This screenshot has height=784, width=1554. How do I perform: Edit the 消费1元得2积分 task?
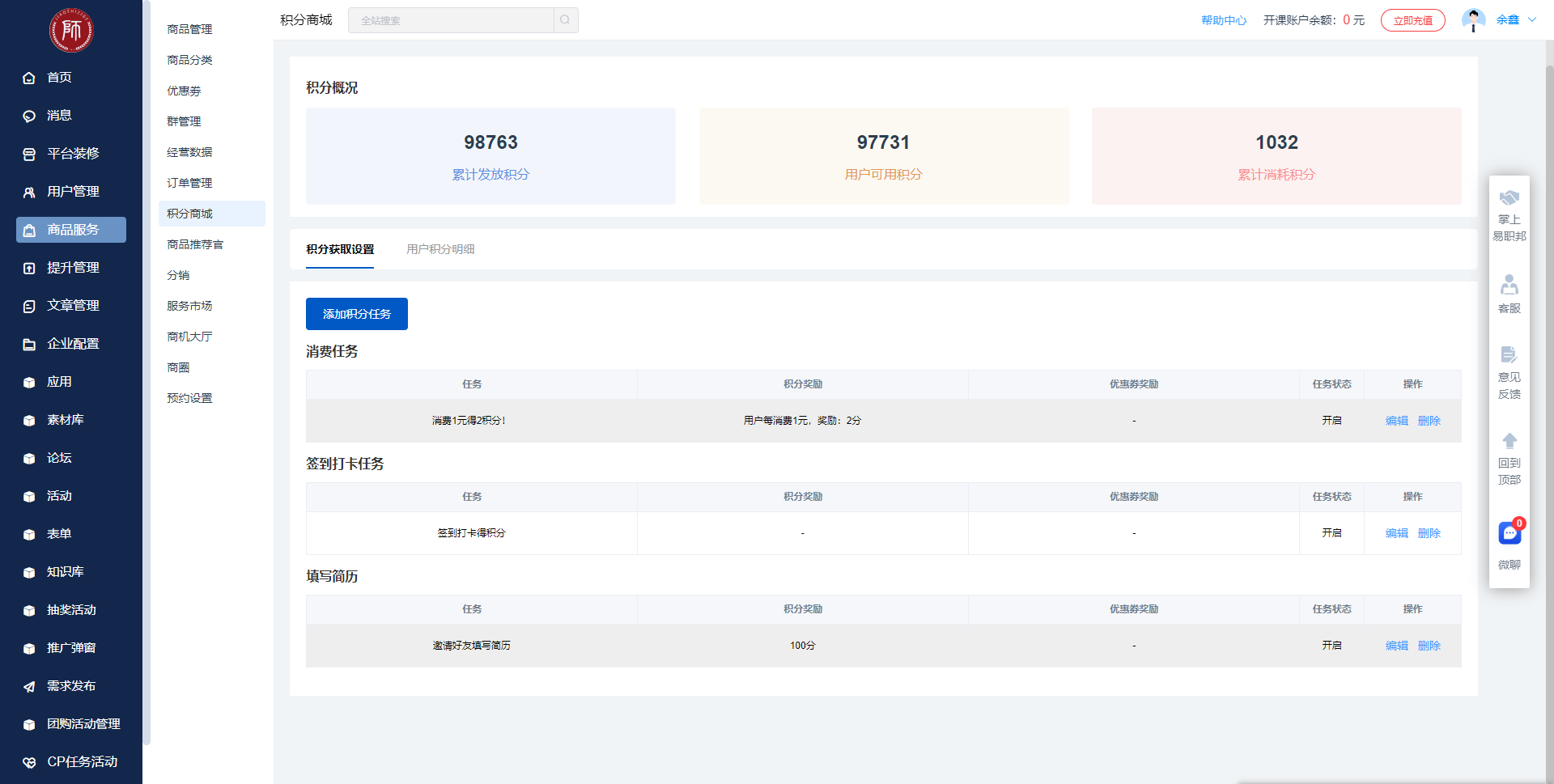[1396, 421]
